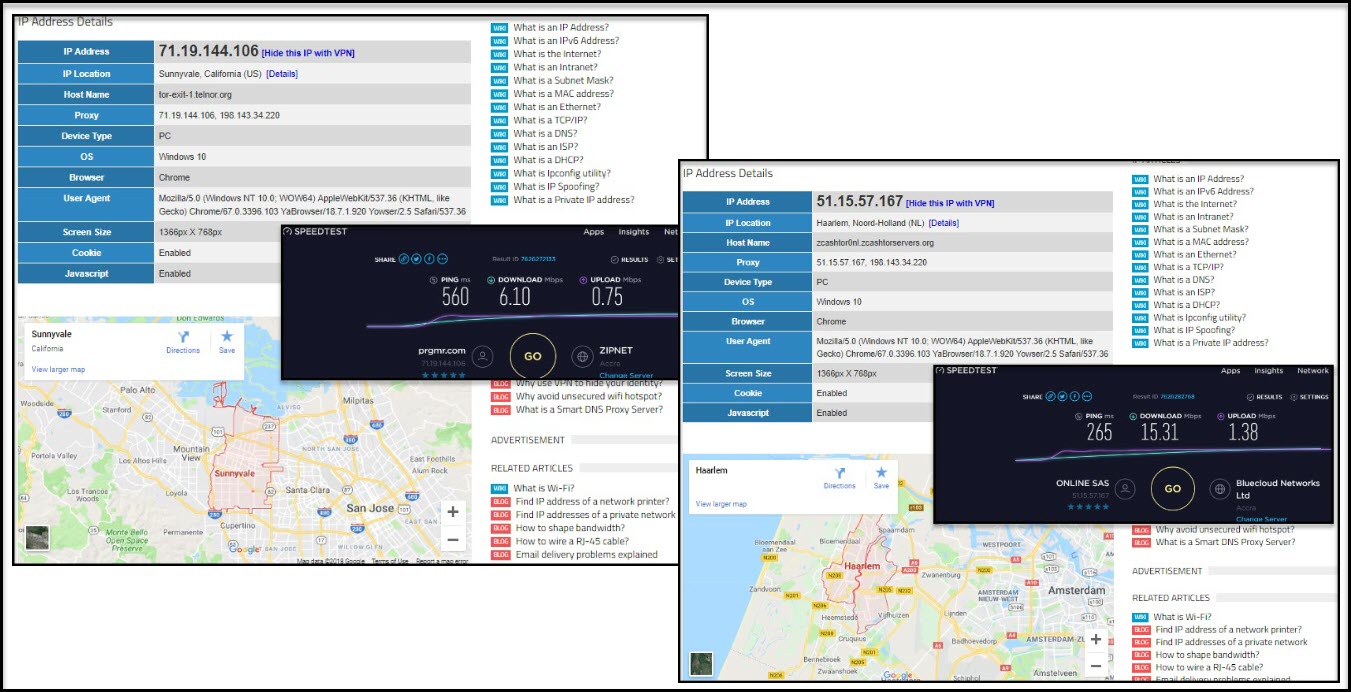This screenshot has height=692, width=1351.
Task: Click the globe icon next to ZIPNET
Action: tap(582, 356)
